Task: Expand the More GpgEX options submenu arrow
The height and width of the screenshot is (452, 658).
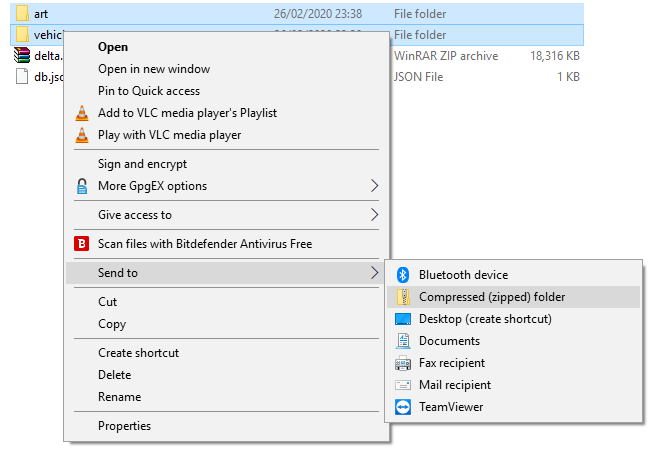Action: (x=375, y=186)
